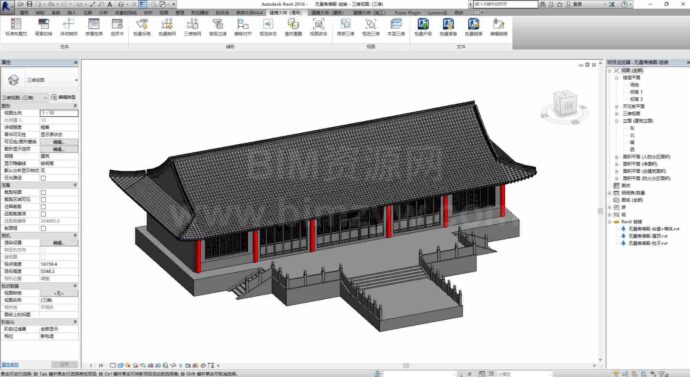Toggle the 裁剪视图 crop view checkbox
Viewport: 690px width, 377px height.
point(43,192)
